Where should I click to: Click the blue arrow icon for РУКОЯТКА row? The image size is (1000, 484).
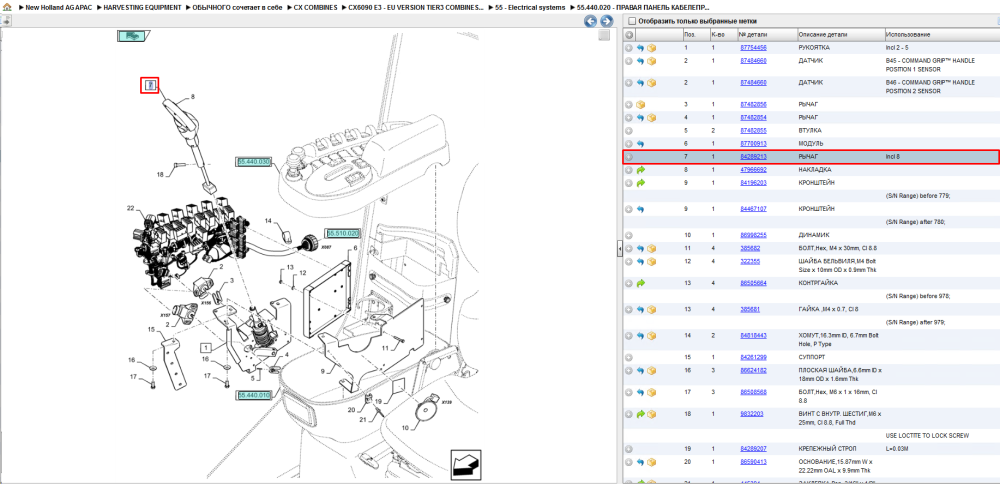tap(640, 48)
